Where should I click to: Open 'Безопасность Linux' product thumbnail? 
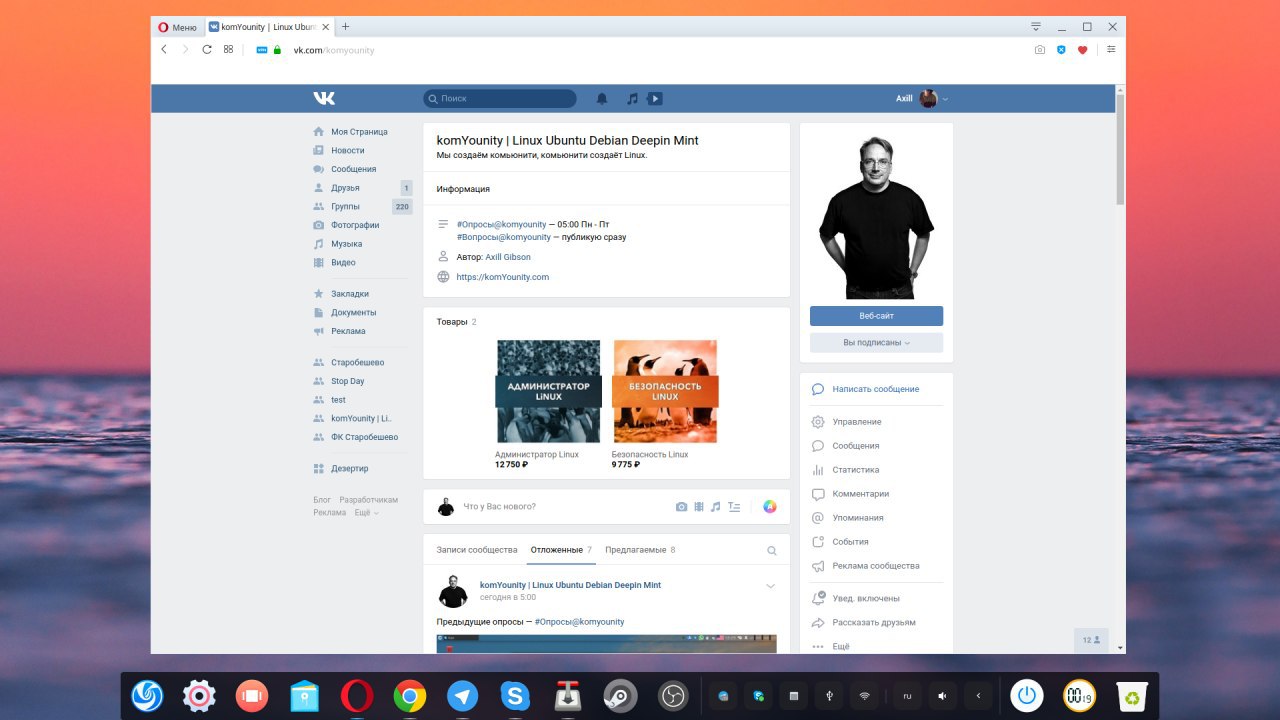click(665, 391)
